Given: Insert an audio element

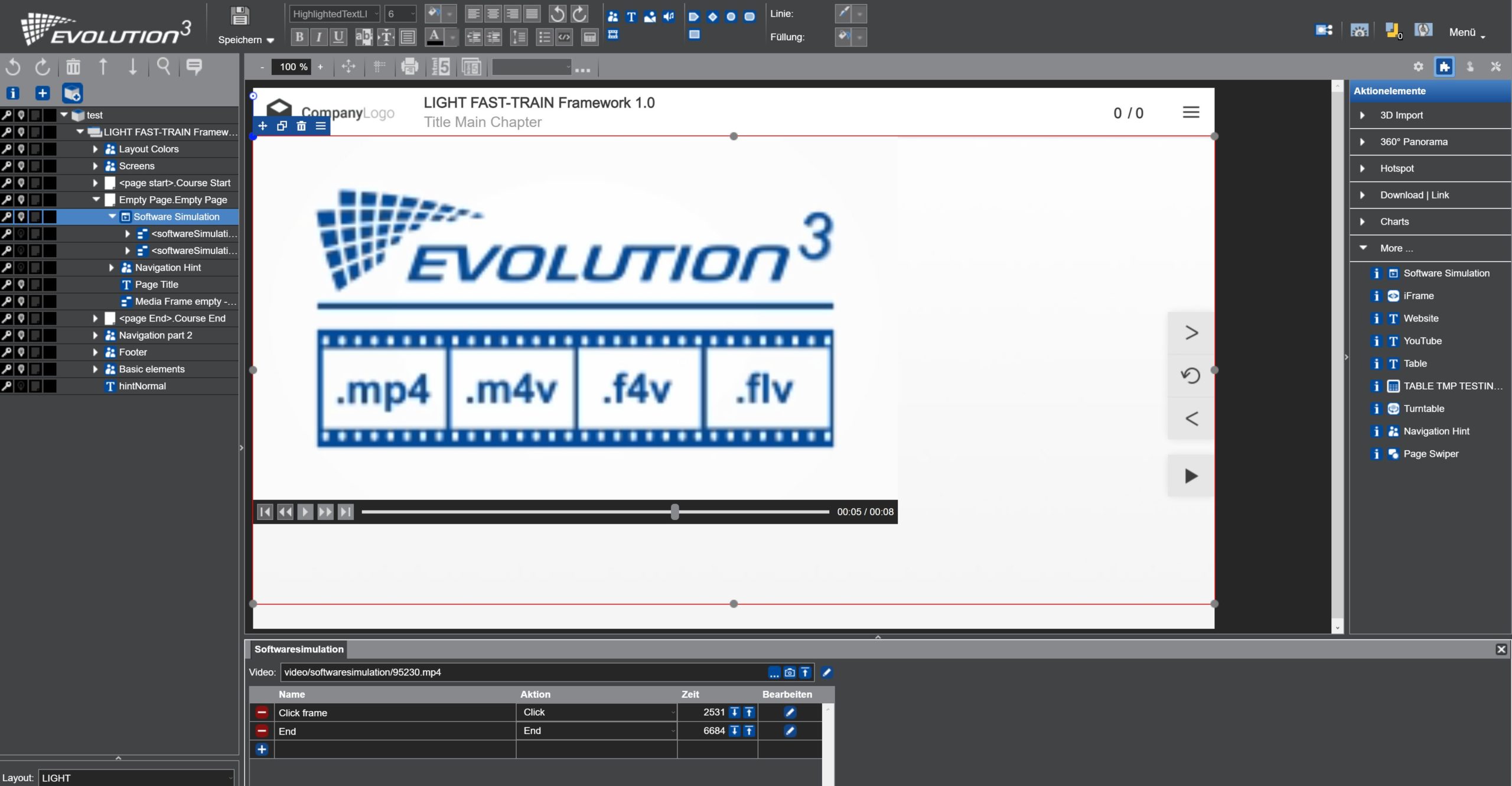Looking at the screenshot, I should click(668, 17).
